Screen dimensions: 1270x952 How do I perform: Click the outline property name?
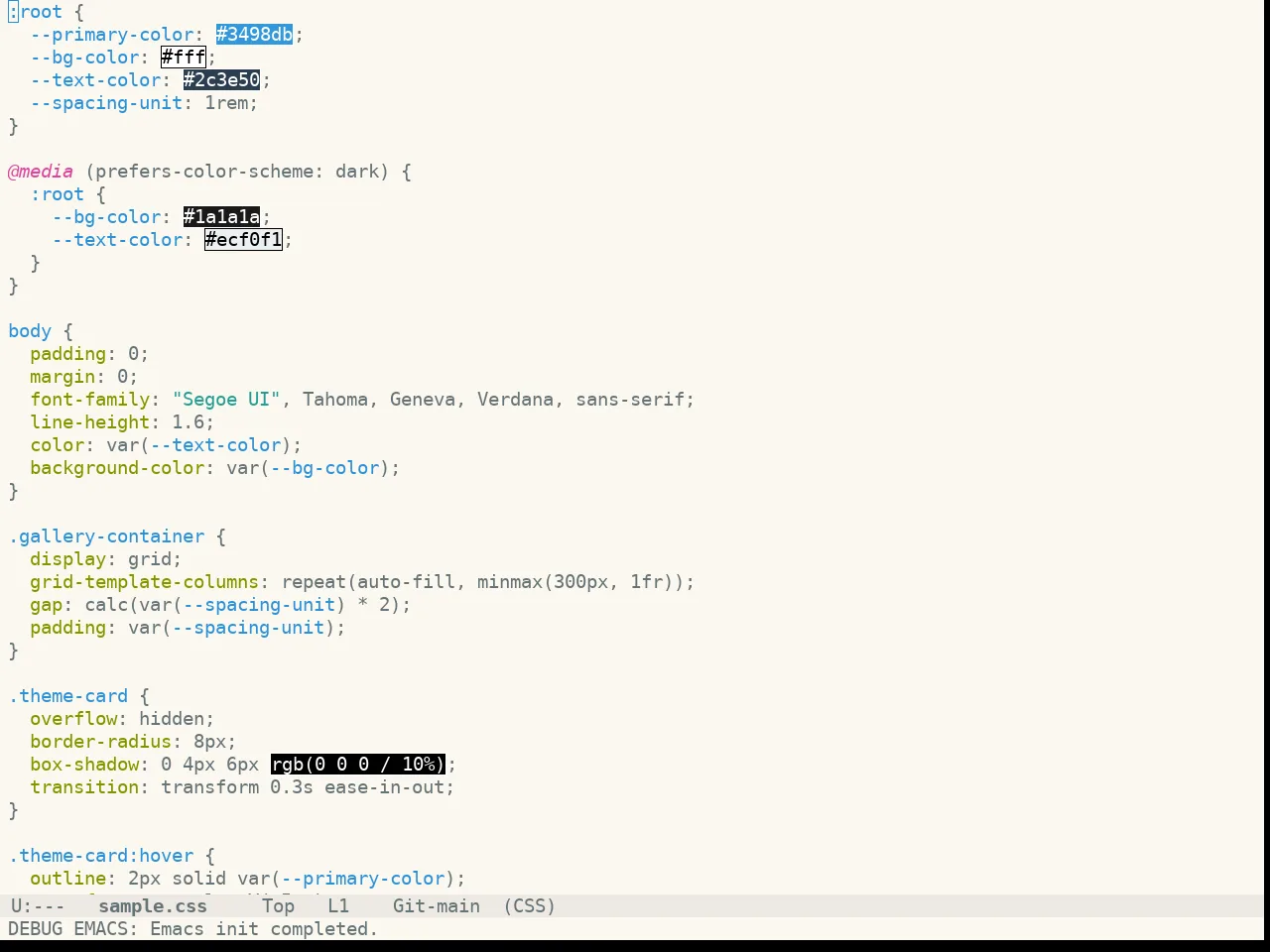pyautogui.click(x=68, y=879)
